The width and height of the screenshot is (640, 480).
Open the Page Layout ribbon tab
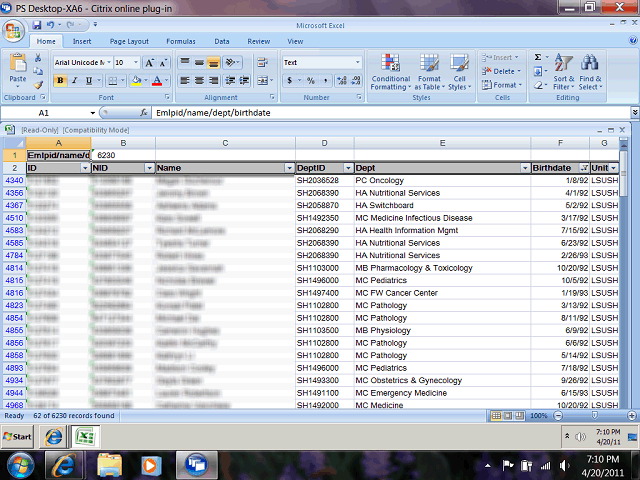coord(129,41)
